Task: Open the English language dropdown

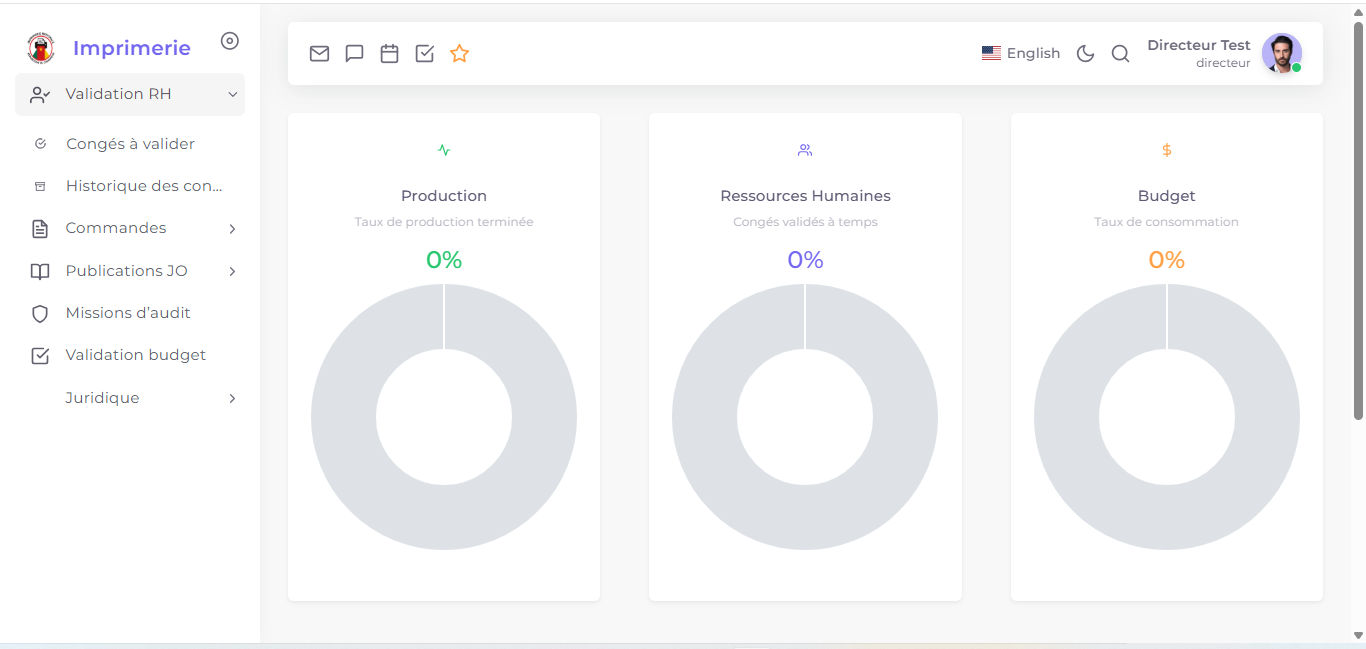Action: click(x=1021, y=54)
